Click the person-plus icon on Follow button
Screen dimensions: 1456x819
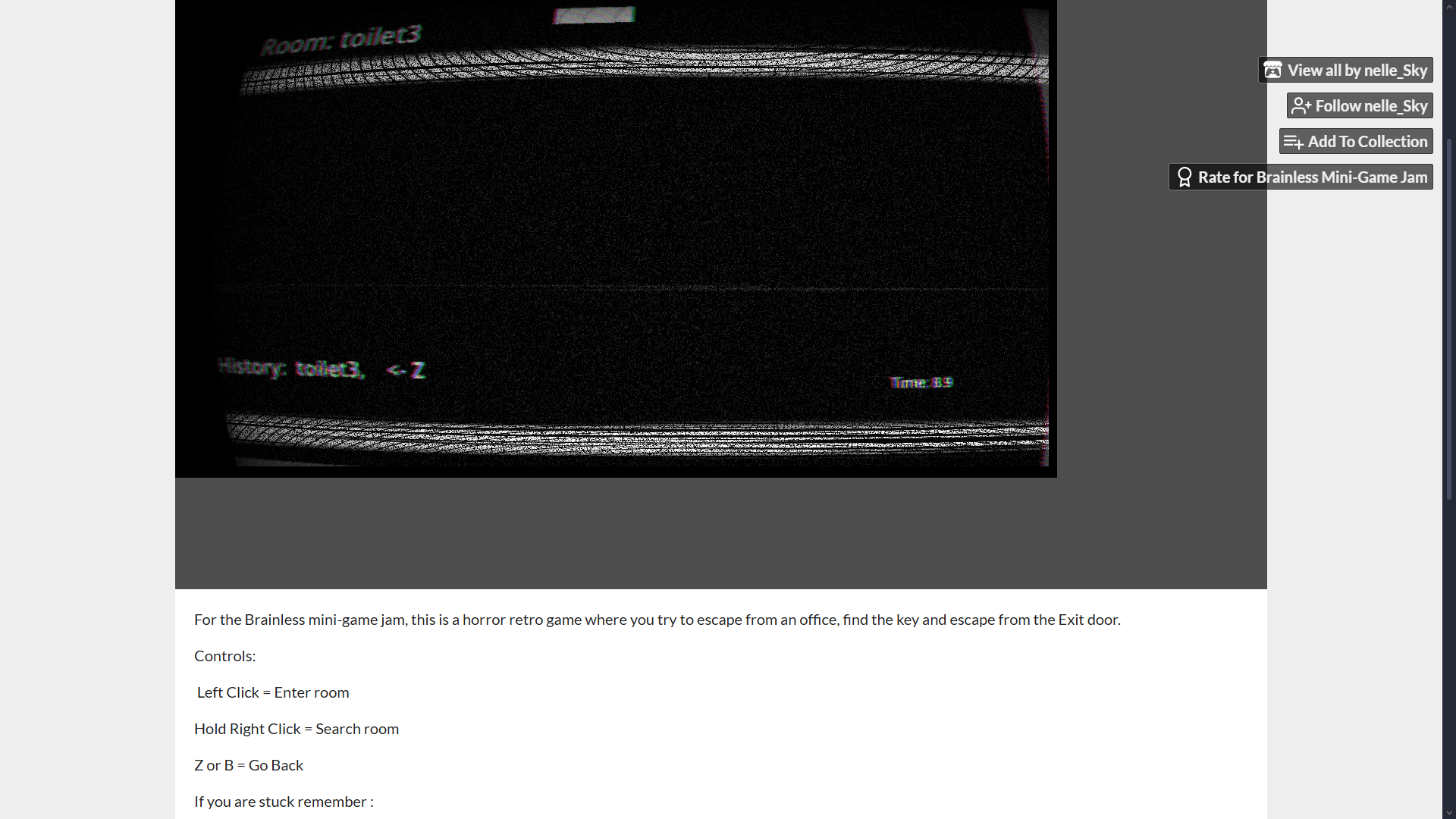pyautogui.click(x=1301, y=106)
